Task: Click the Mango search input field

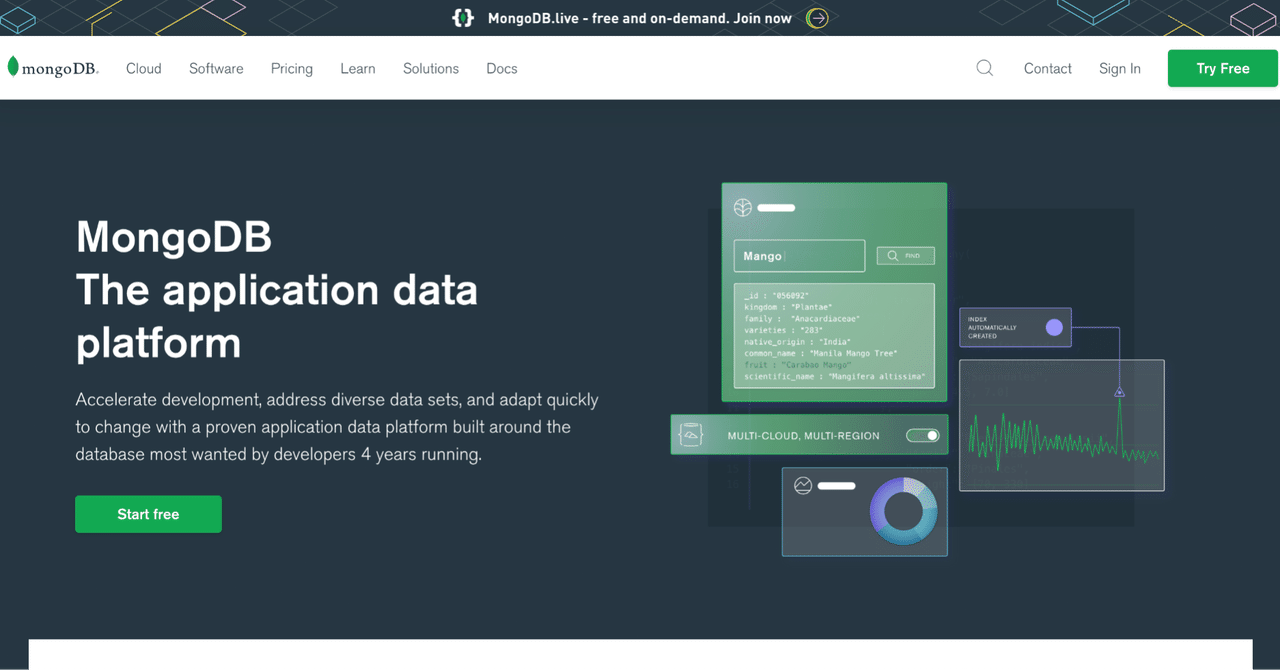Action: (798, 256)
